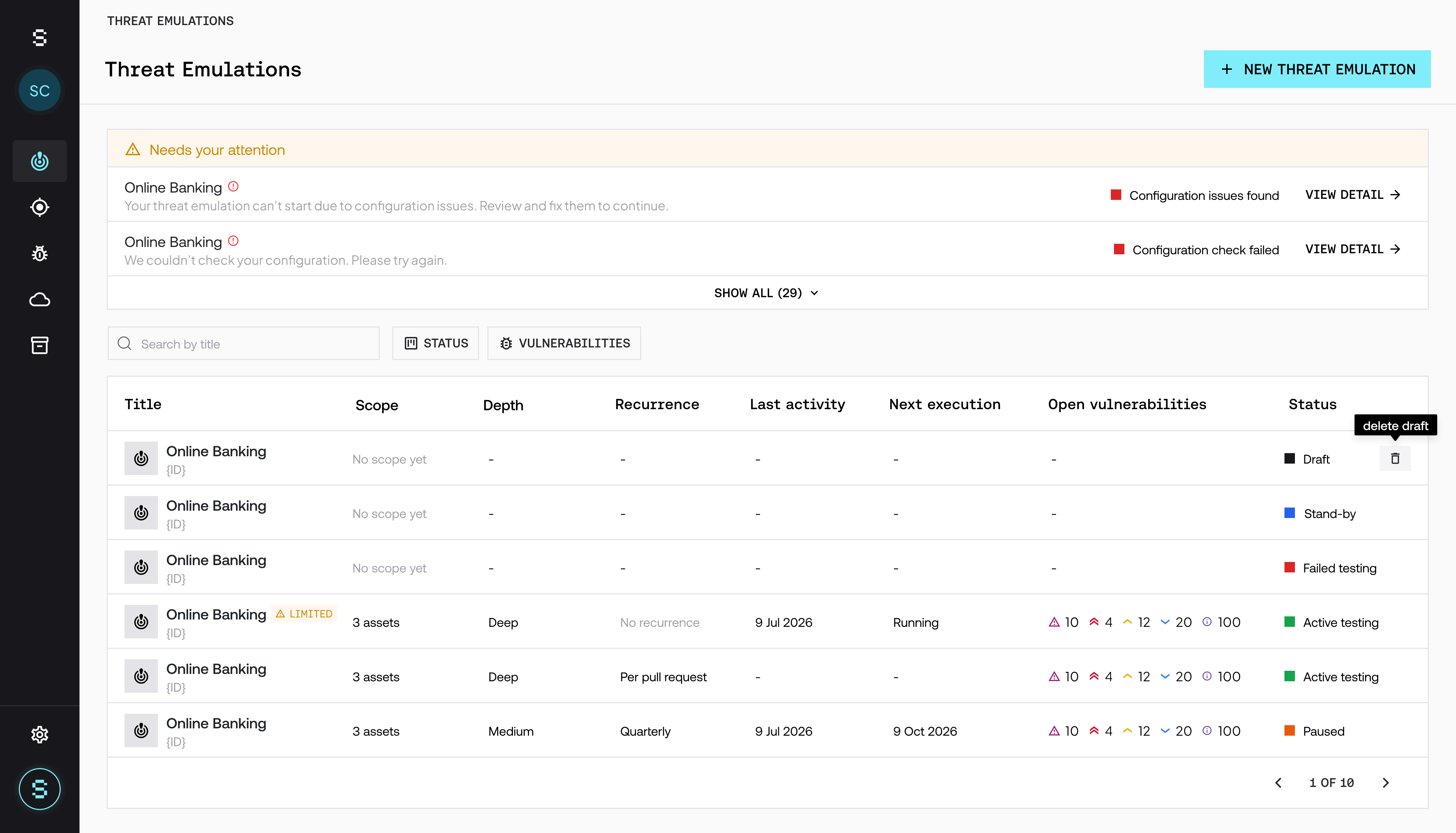This screenshot has height=833, width=1456.
Task: Open the bug vulnerabilities sidebar icon
Action: tap(39, 253)
